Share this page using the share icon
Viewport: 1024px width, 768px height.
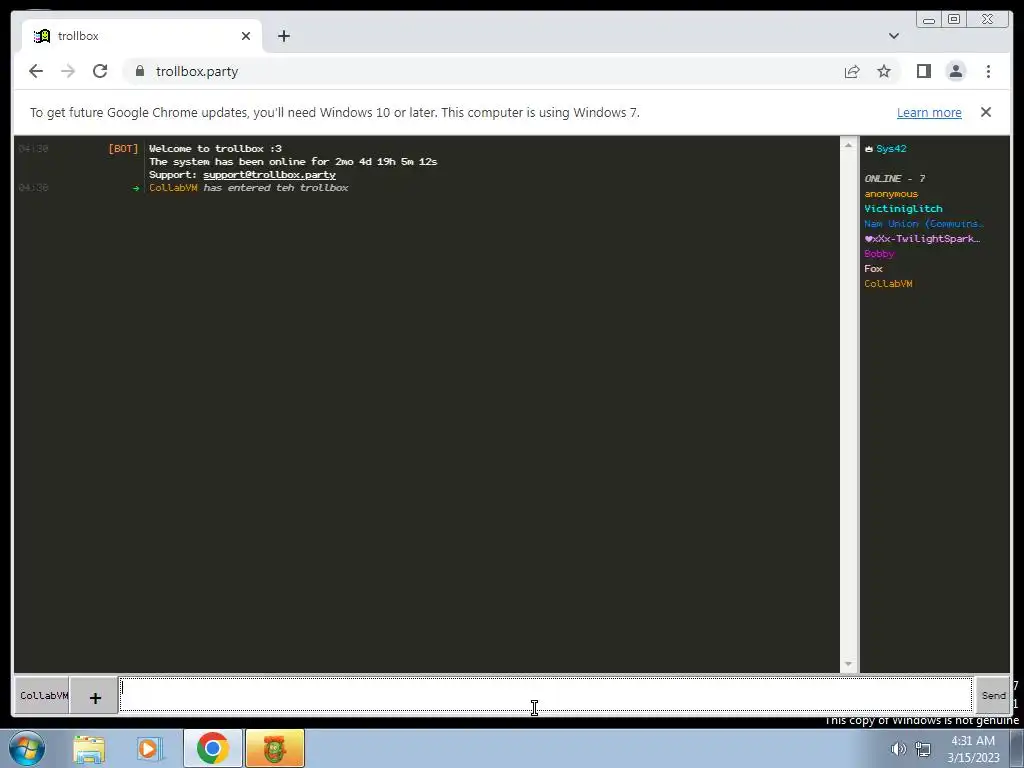tap(852, 71)
